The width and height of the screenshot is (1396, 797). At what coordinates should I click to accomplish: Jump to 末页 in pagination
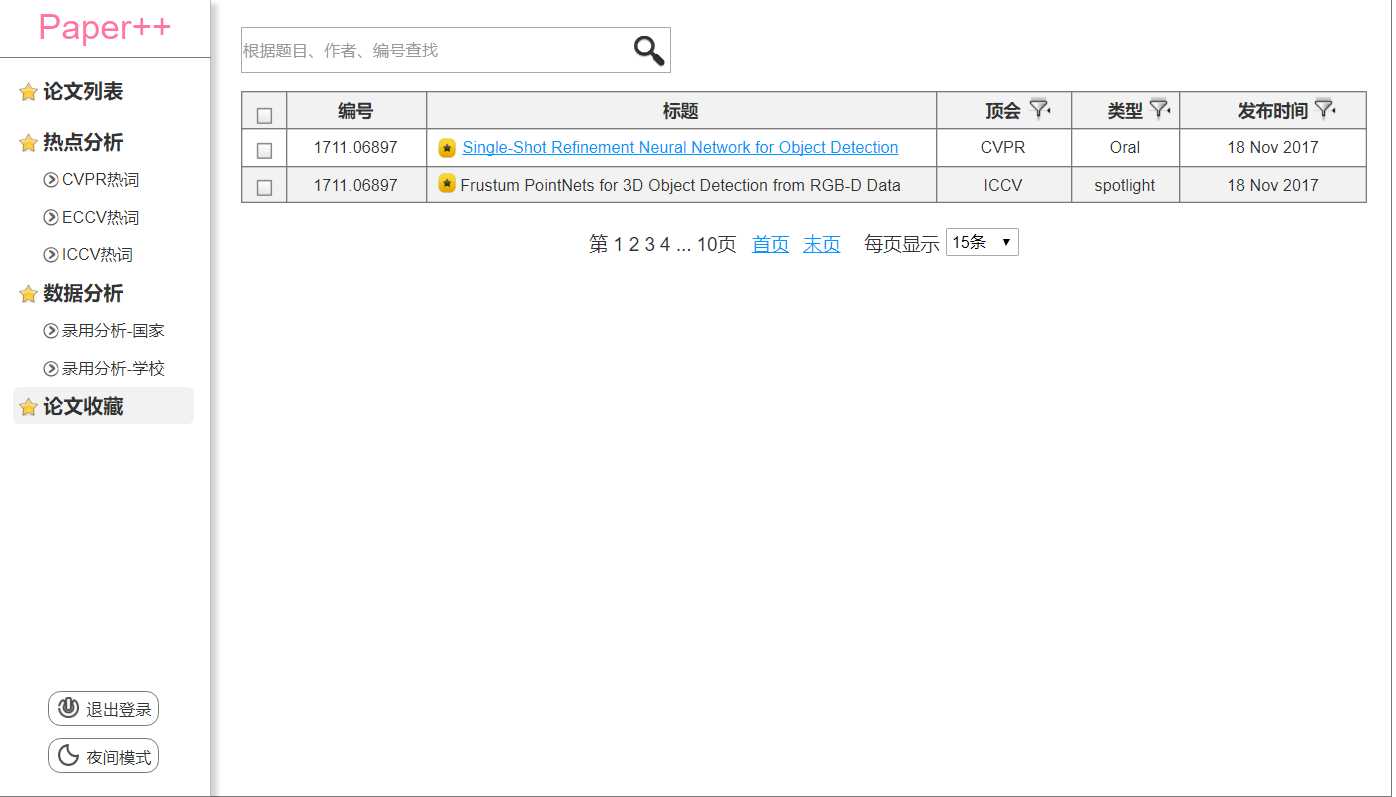pos(822,244)
